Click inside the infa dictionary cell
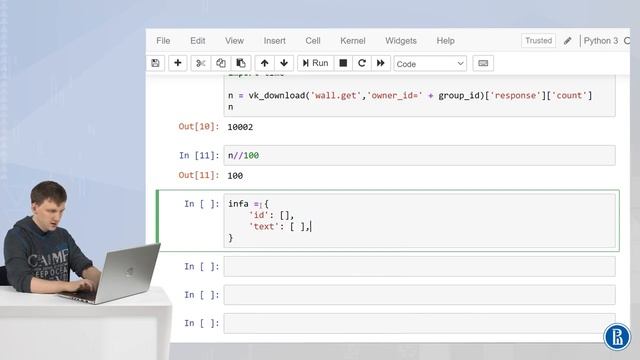640x360 pixels. pyautogui.click(x=419, y=220)
